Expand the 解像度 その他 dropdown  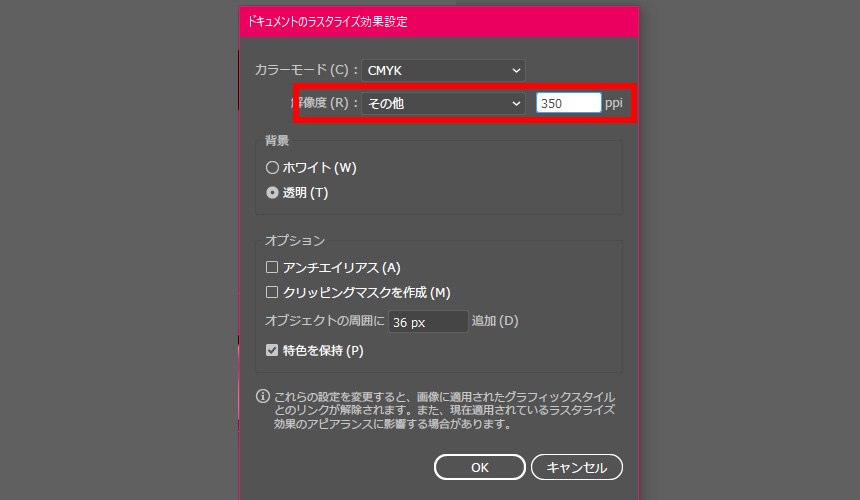click(x=443, y=103)
